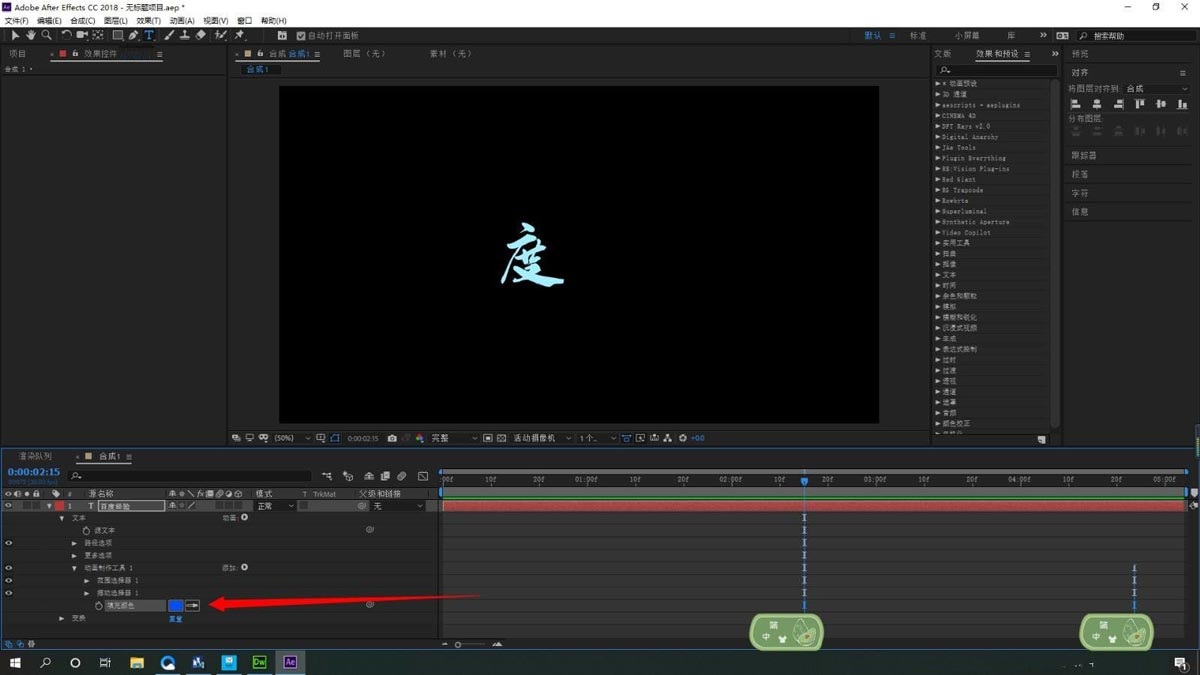This screenshot has height=675, width=1200.
Task: Switch to the 渲染队列 tab
Action: tap(35, 456)
